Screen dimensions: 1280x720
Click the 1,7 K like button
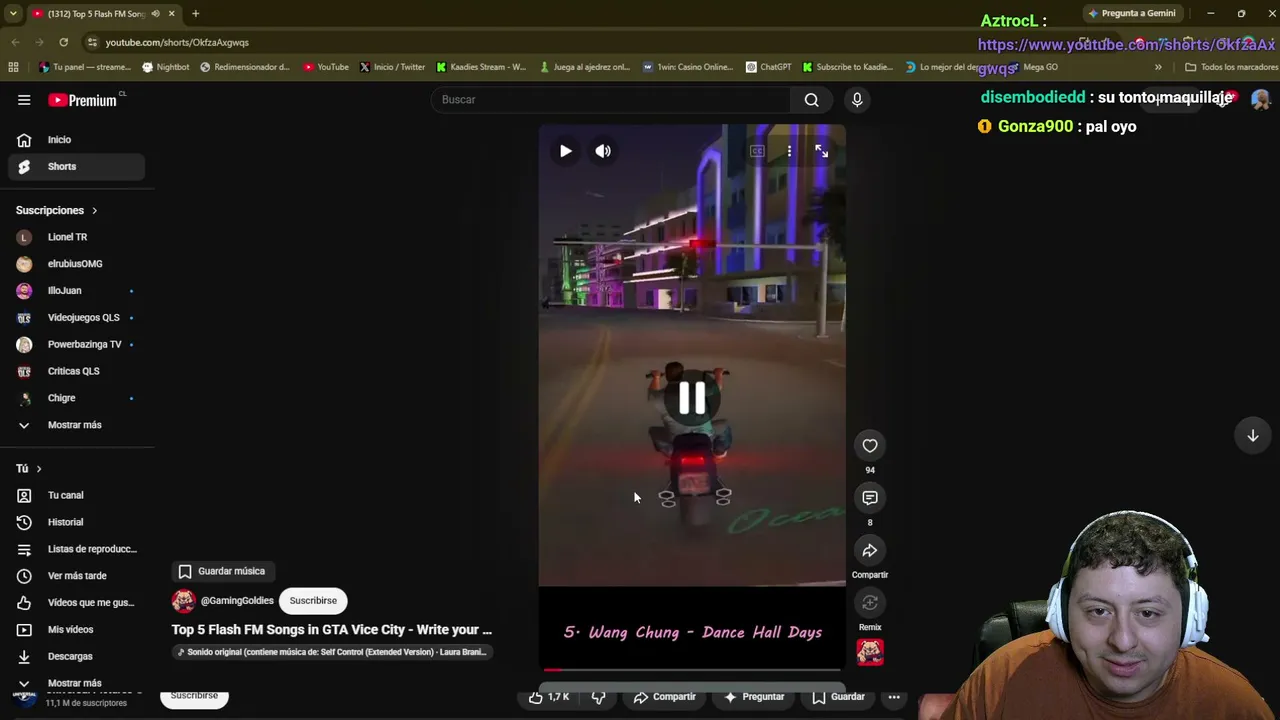pyautogui.click(x=549, y=697)
